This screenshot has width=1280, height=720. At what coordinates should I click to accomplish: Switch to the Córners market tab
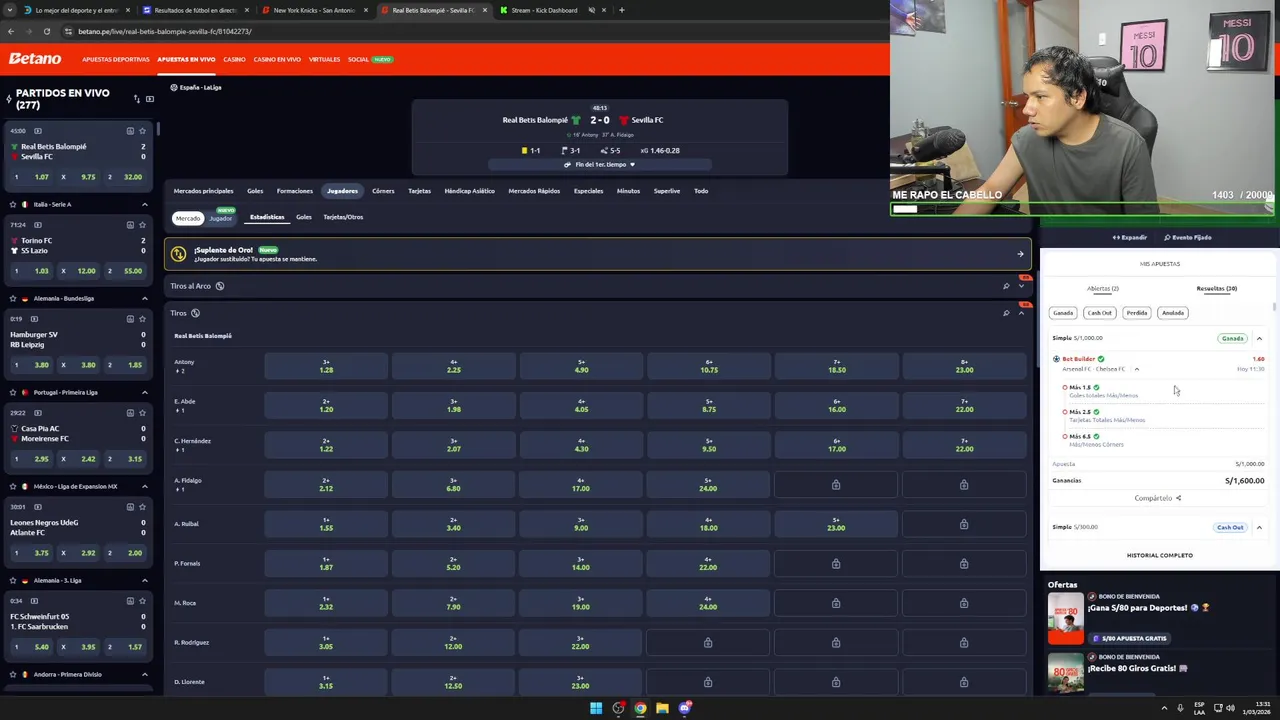(383, 191)
